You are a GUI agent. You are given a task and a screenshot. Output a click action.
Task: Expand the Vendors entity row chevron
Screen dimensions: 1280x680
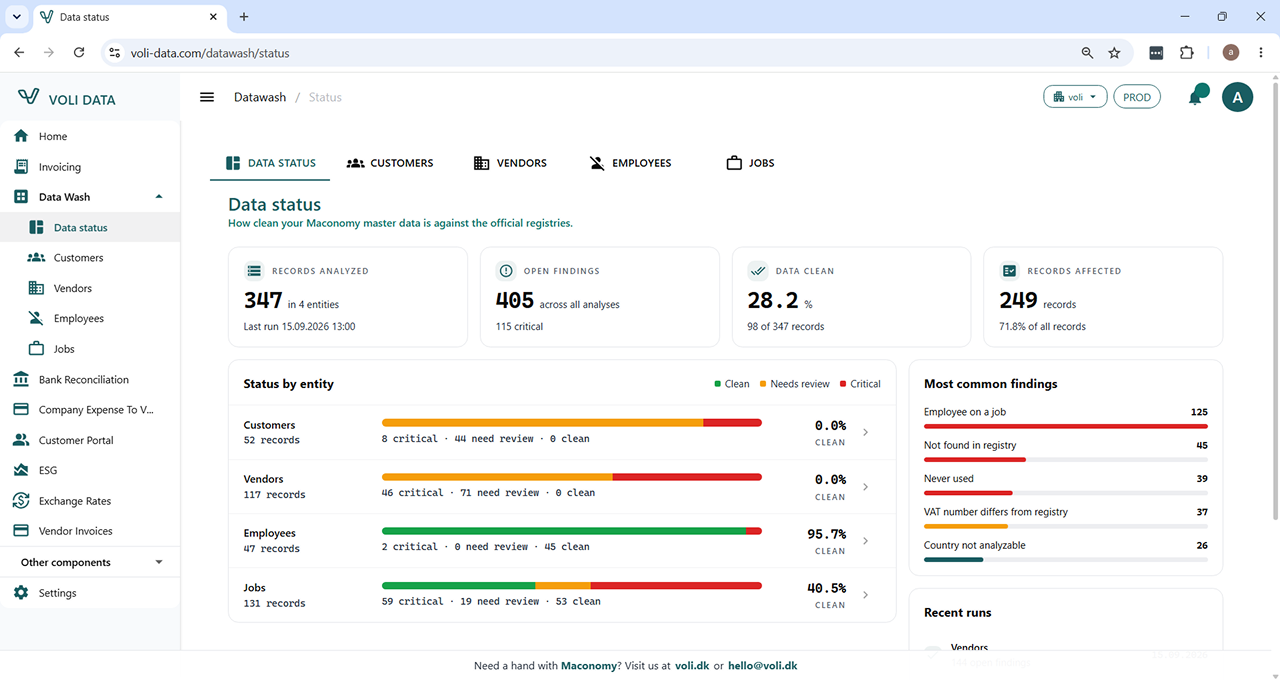[x=866, y=487]
